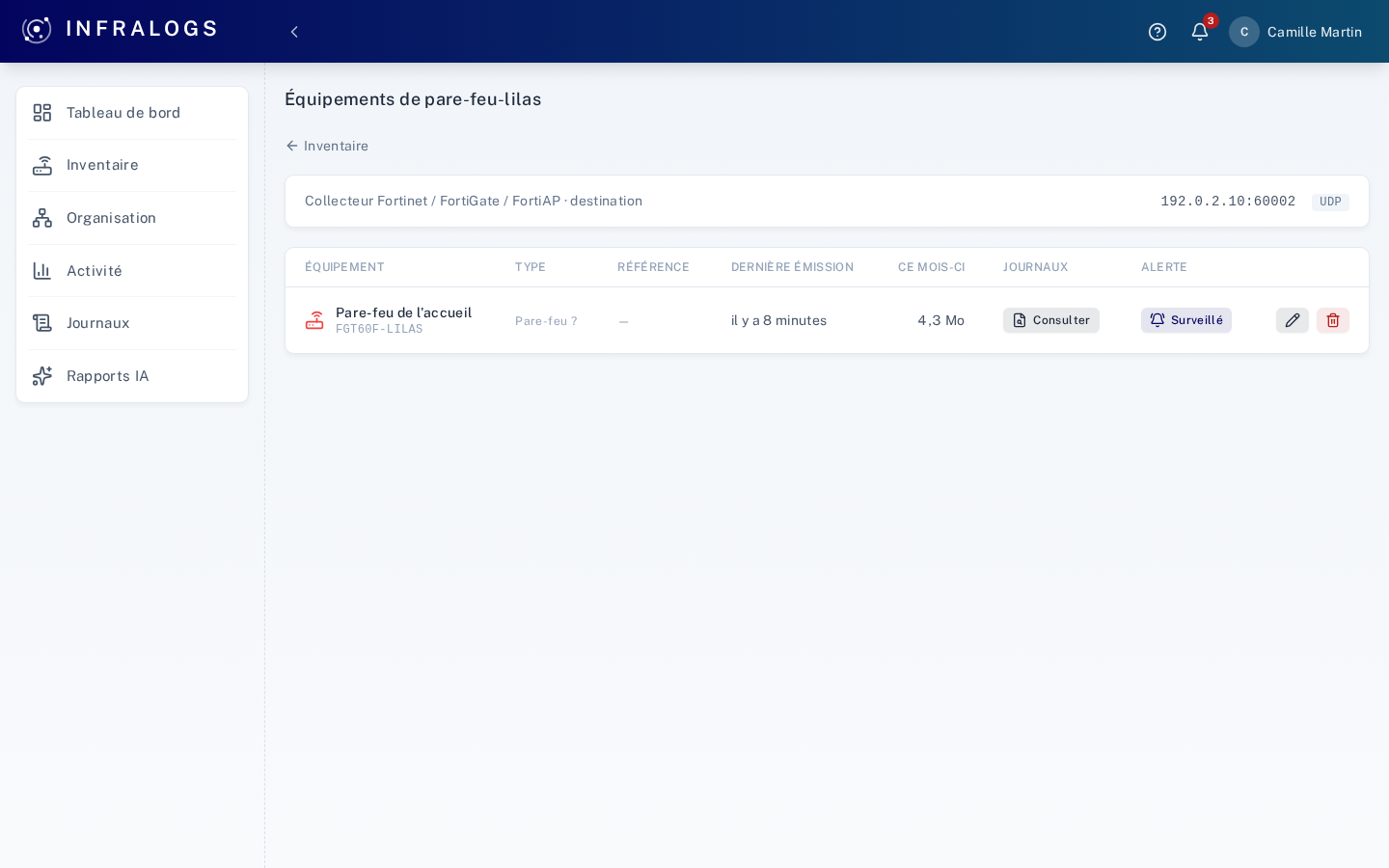This screenshot has height=868, width=1389.
Task: Click the Inventaire router icon
Action: 42,166
